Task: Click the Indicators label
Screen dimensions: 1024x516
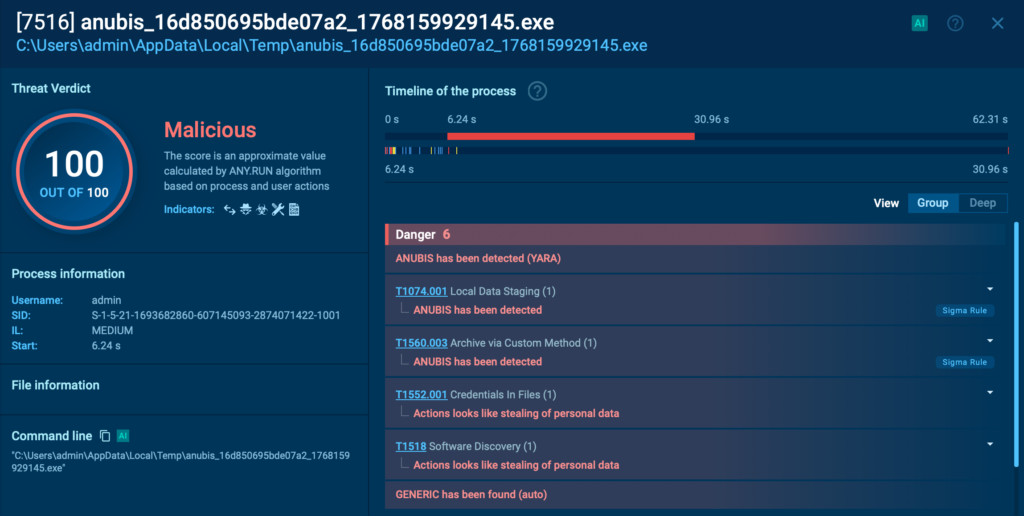Action: point(189,210)
